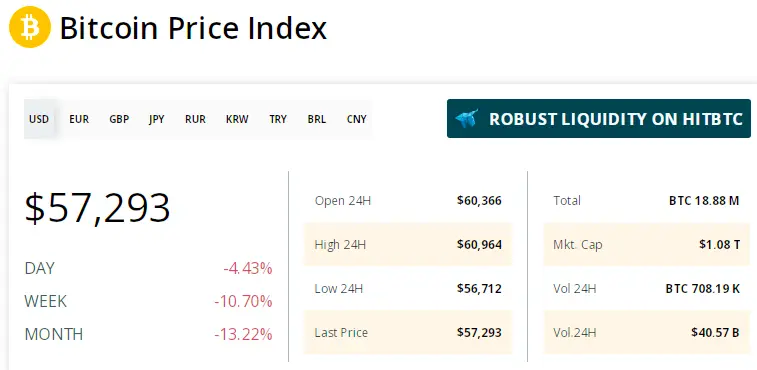Switch to EUR currency tab
The height and width of the screenshot is (370, 757).
pyautogui.click(x=79, y=119)
